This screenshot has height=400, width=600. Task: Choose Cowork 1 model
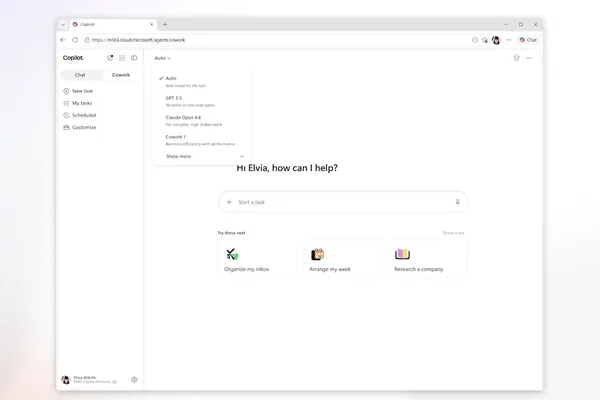tap(202, 140)
